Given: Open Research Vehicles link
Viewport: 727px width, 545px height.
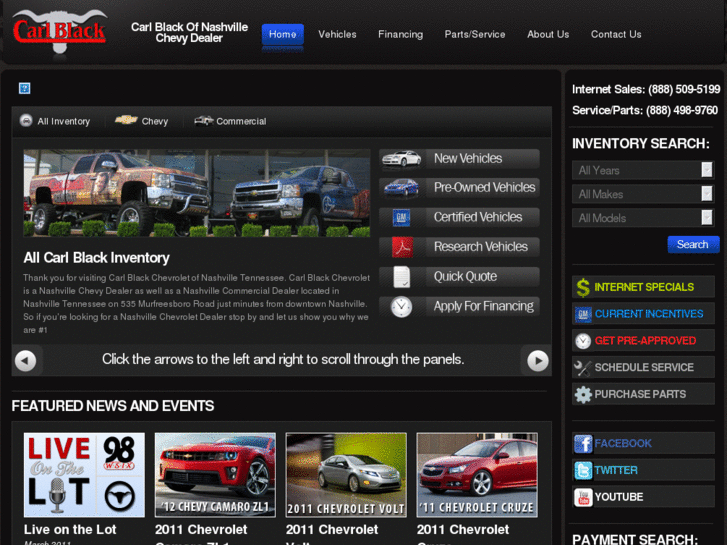Looking at the screenshot, I should click(x=459, y=247).
